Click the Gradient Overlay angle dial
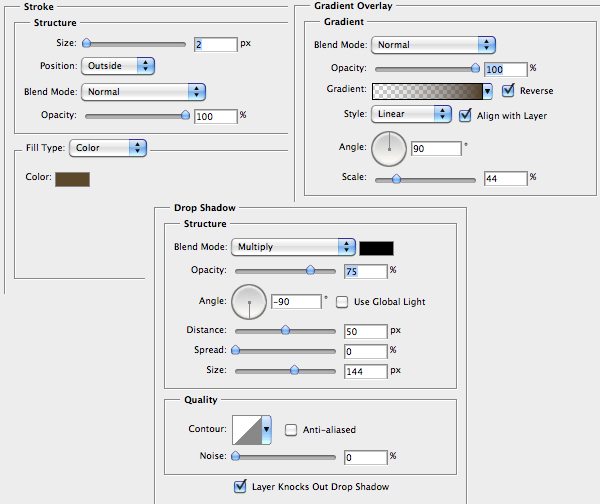This screenshot has height=504, width=600. [x=389, y=149]
